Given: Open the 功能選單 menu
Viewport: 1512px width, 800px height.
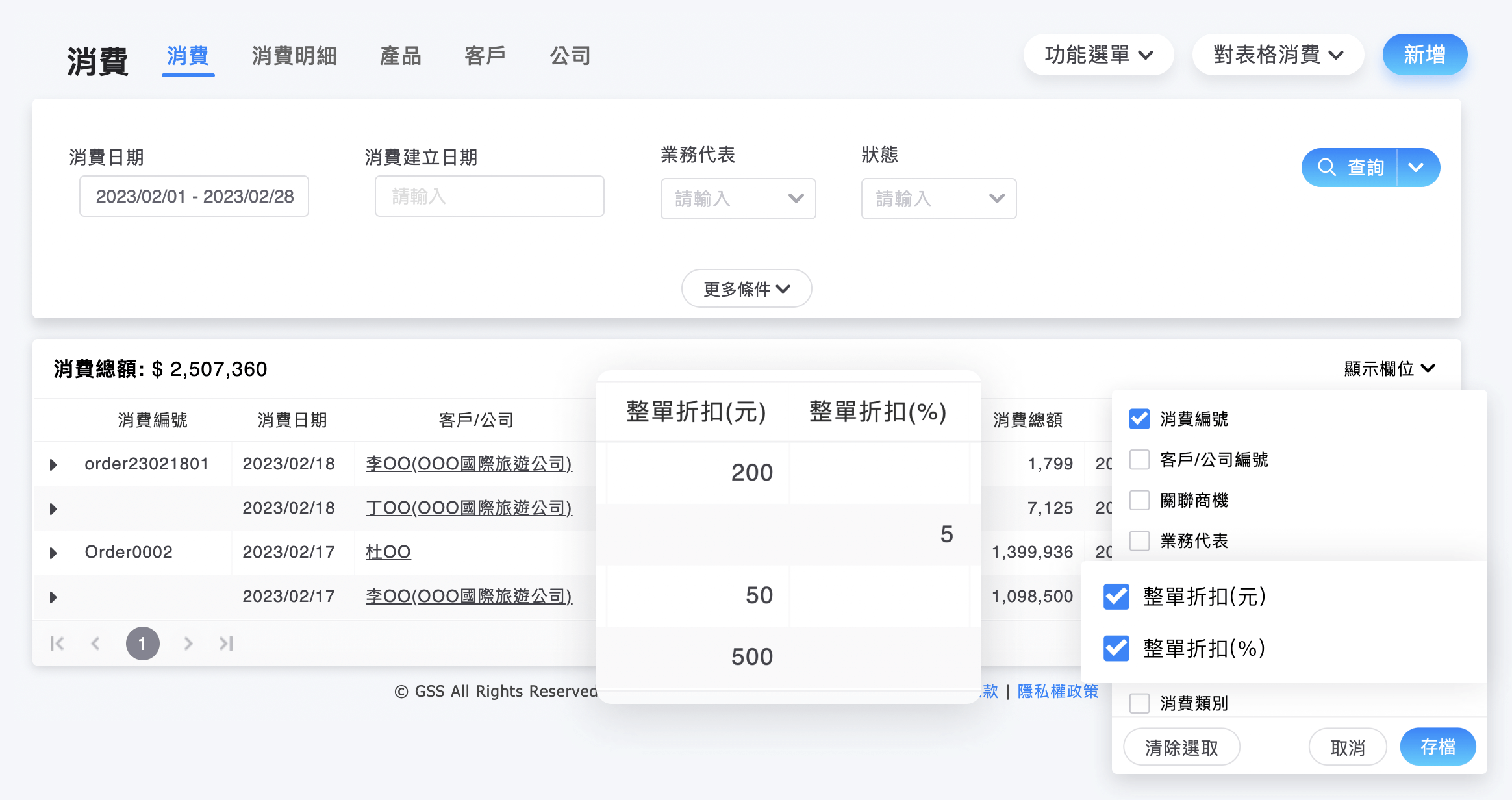Looking at the screenshot, I should coord(1098,55).
